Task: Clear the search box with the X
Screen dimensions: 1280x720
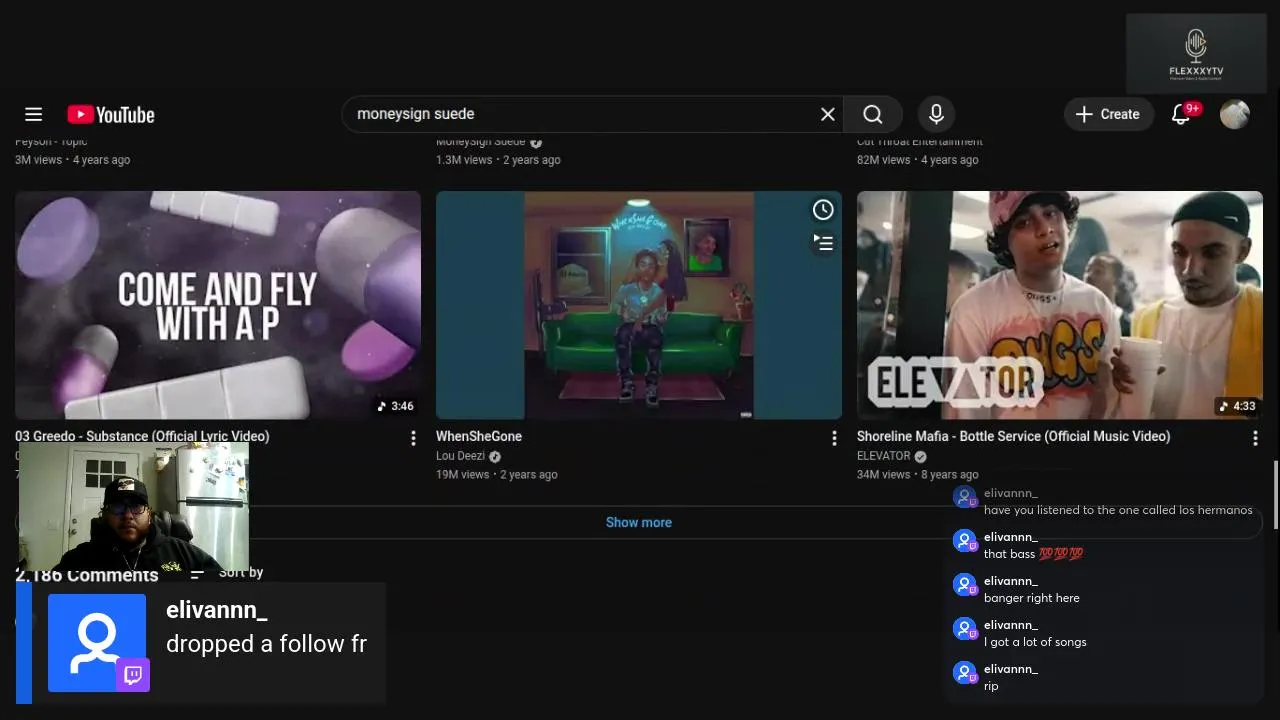Action: click(x=828, y=114)
